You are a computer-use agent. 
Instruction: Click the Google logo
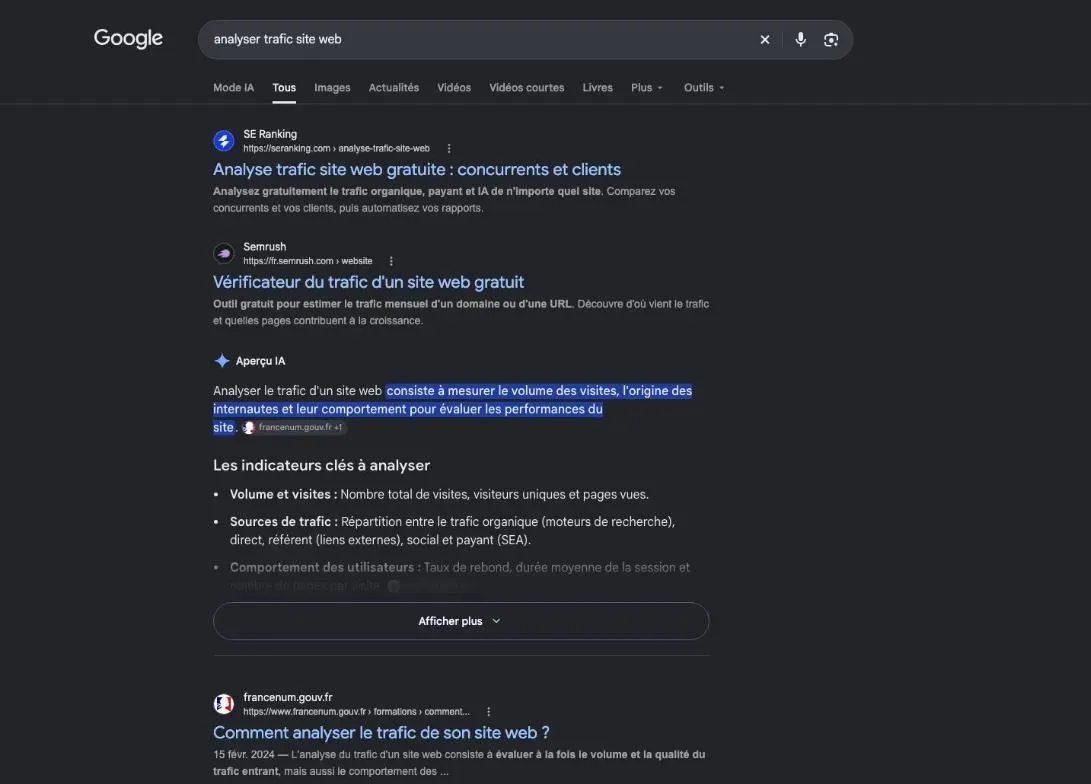pyautogui.click(x=128, y=38)
